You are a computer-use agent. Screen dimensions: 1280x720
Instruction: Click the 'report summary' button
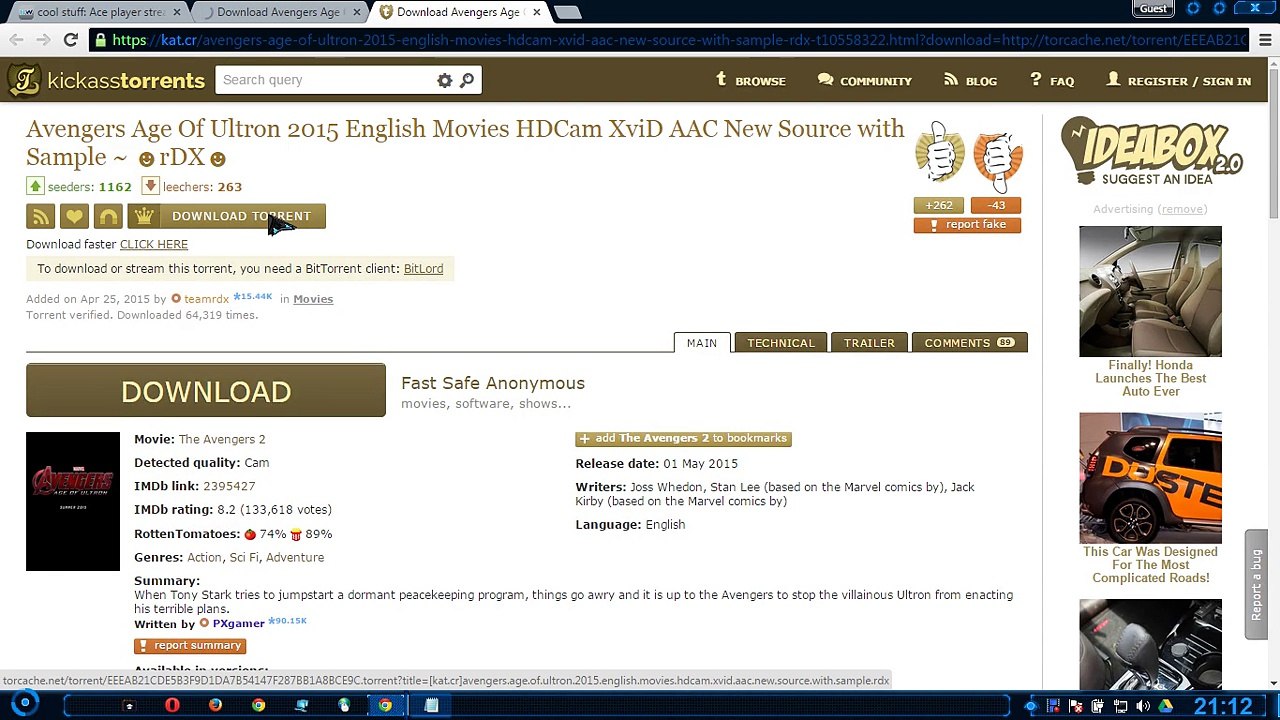(x=190, y=646)
